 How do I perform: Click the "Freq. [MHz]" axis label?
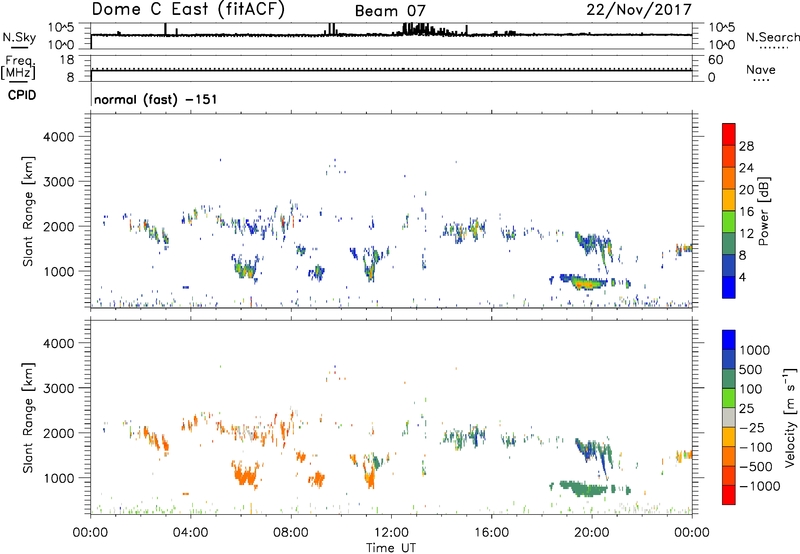(x=18, y=67)
